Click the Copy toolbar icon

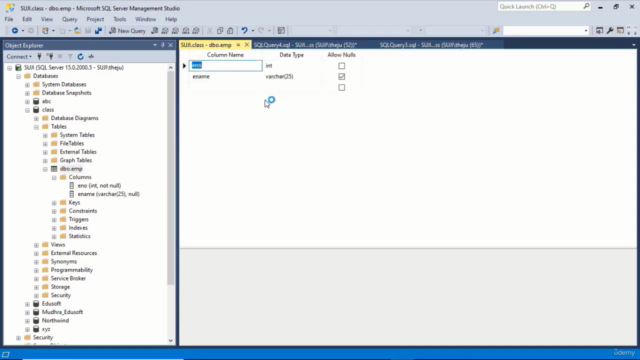point(220,31)
